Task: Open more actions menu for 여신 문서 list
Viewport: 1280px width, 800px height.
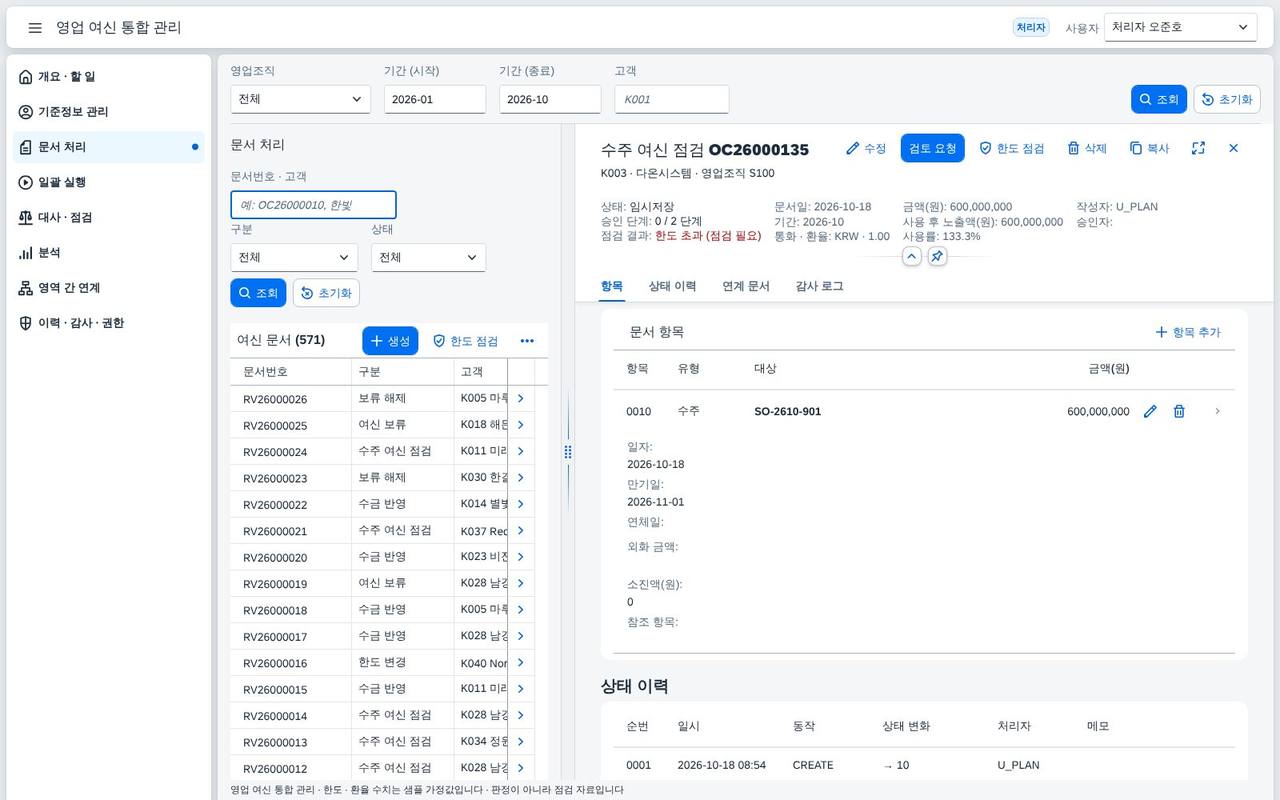Action: (527, 341)
